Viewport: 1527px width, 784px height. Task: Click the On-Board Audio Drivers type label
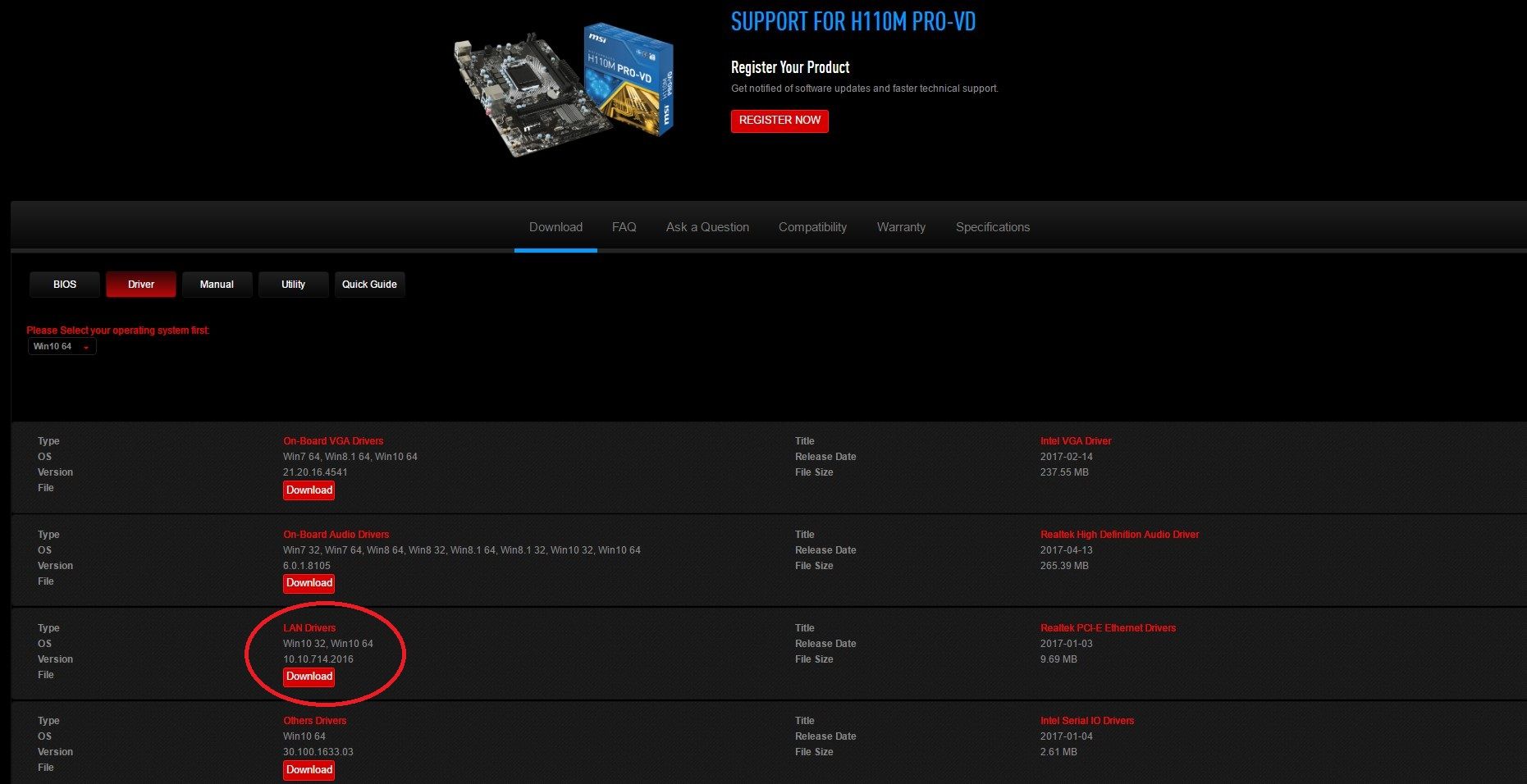point(336,535)
